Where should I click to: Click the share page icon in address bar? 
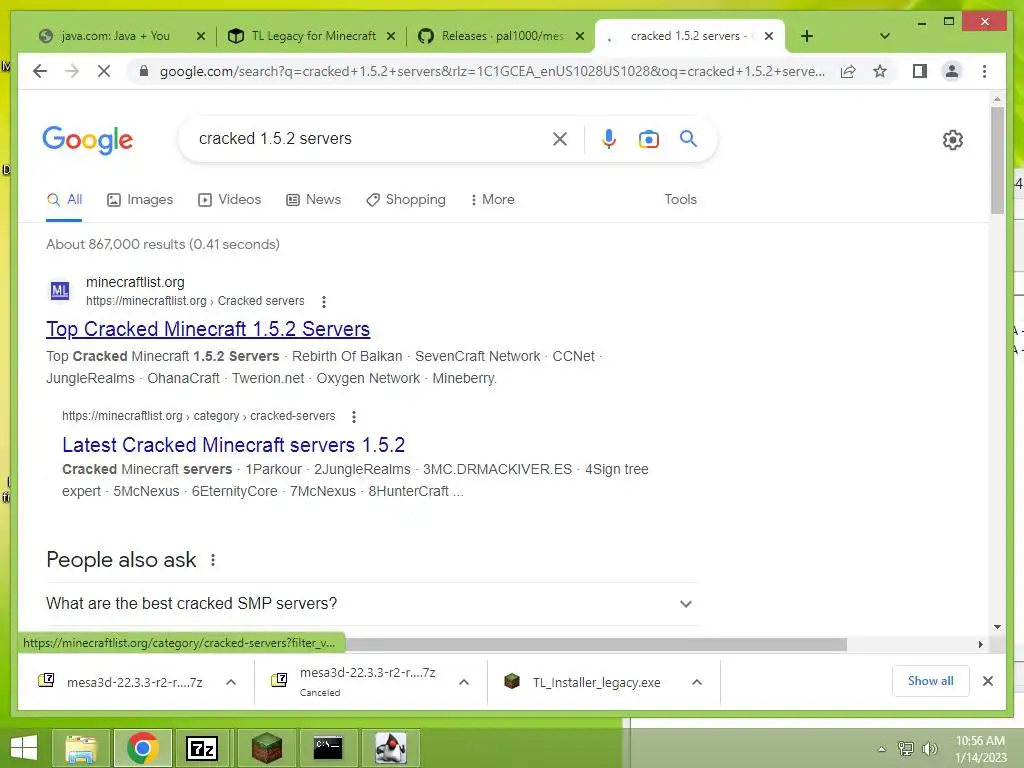(848, 71)
